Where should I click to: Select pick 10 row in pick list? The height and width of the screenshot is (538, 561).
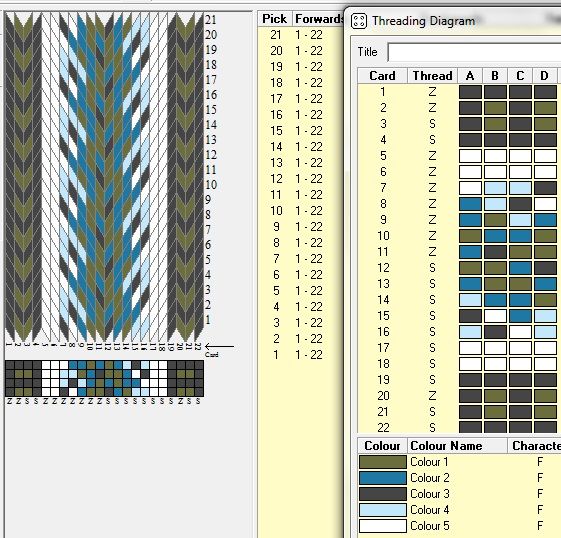pos(300,211)
